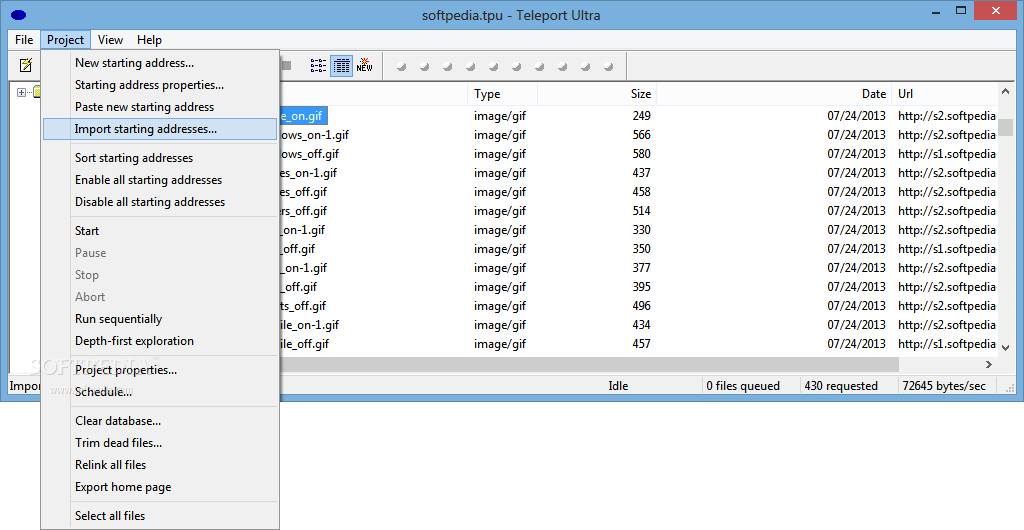Click the New Project Wizard toolbar icon
1024x530 pixels.
point(25,65)
